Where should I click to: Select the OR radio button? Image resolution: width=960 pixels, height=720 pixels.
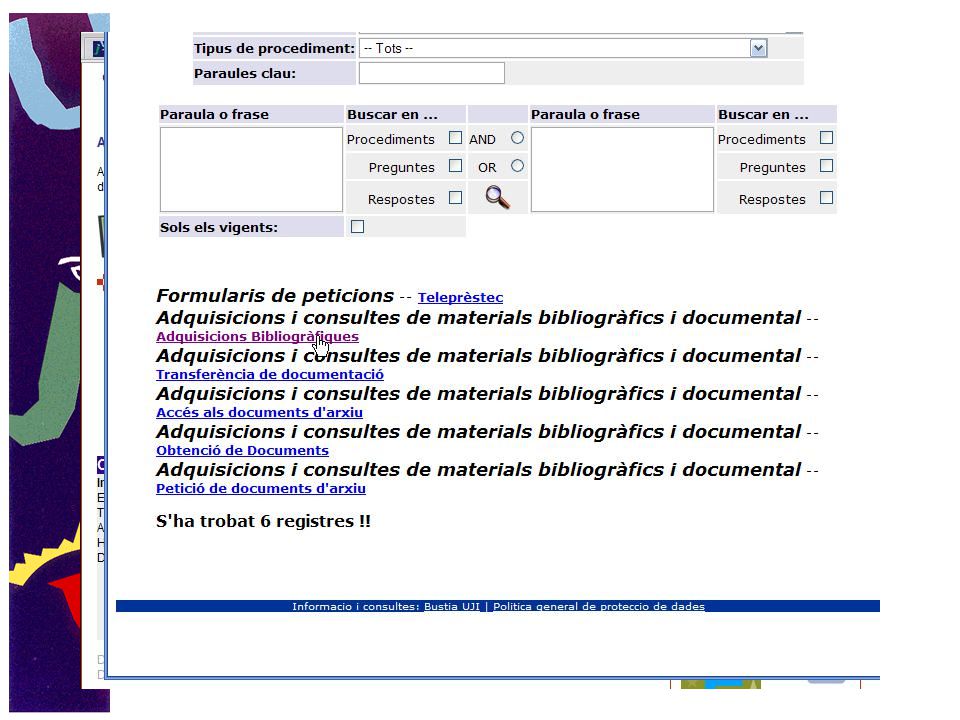pyautogui.click(x=517, y=166)
